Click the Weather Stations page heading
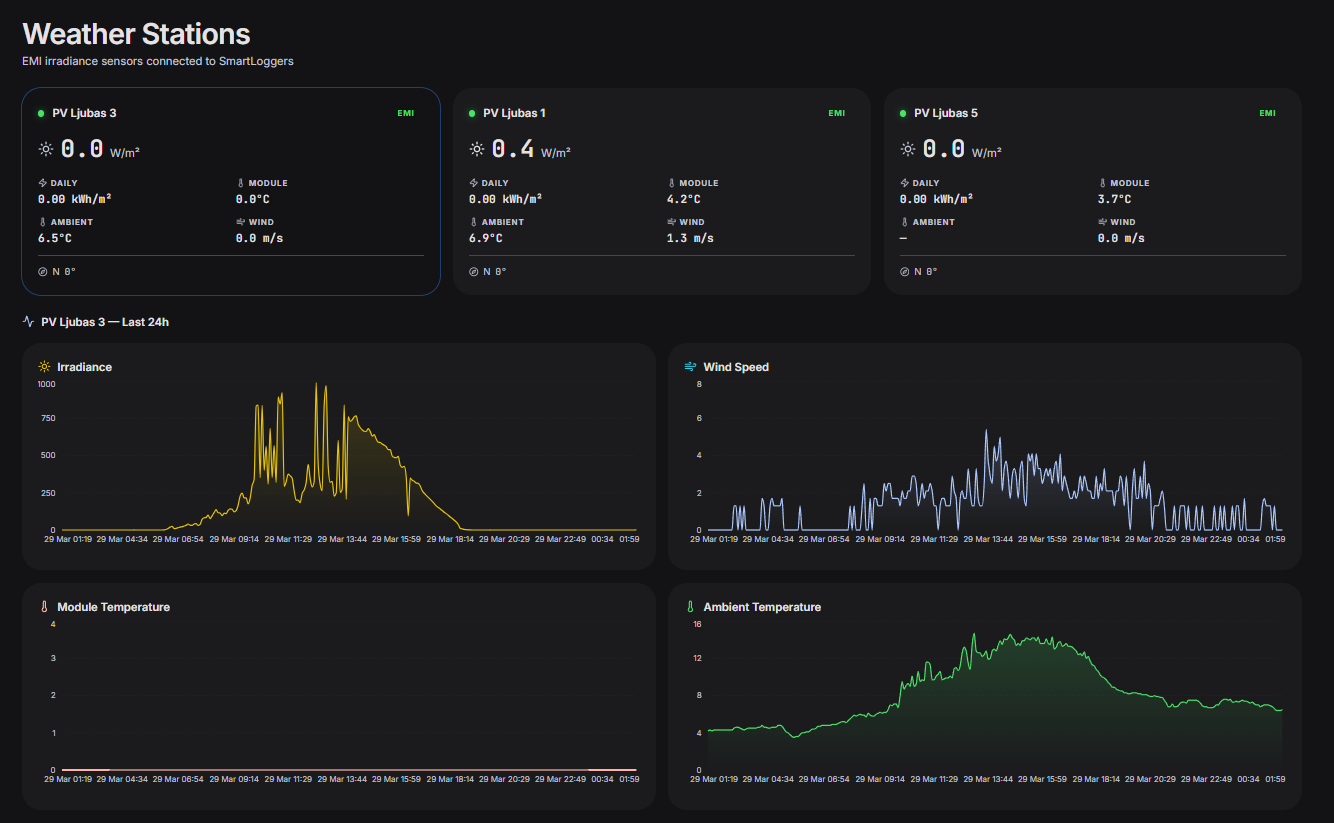The height and width of the screenshot is (823, 1334). click(x=136, y=34)
